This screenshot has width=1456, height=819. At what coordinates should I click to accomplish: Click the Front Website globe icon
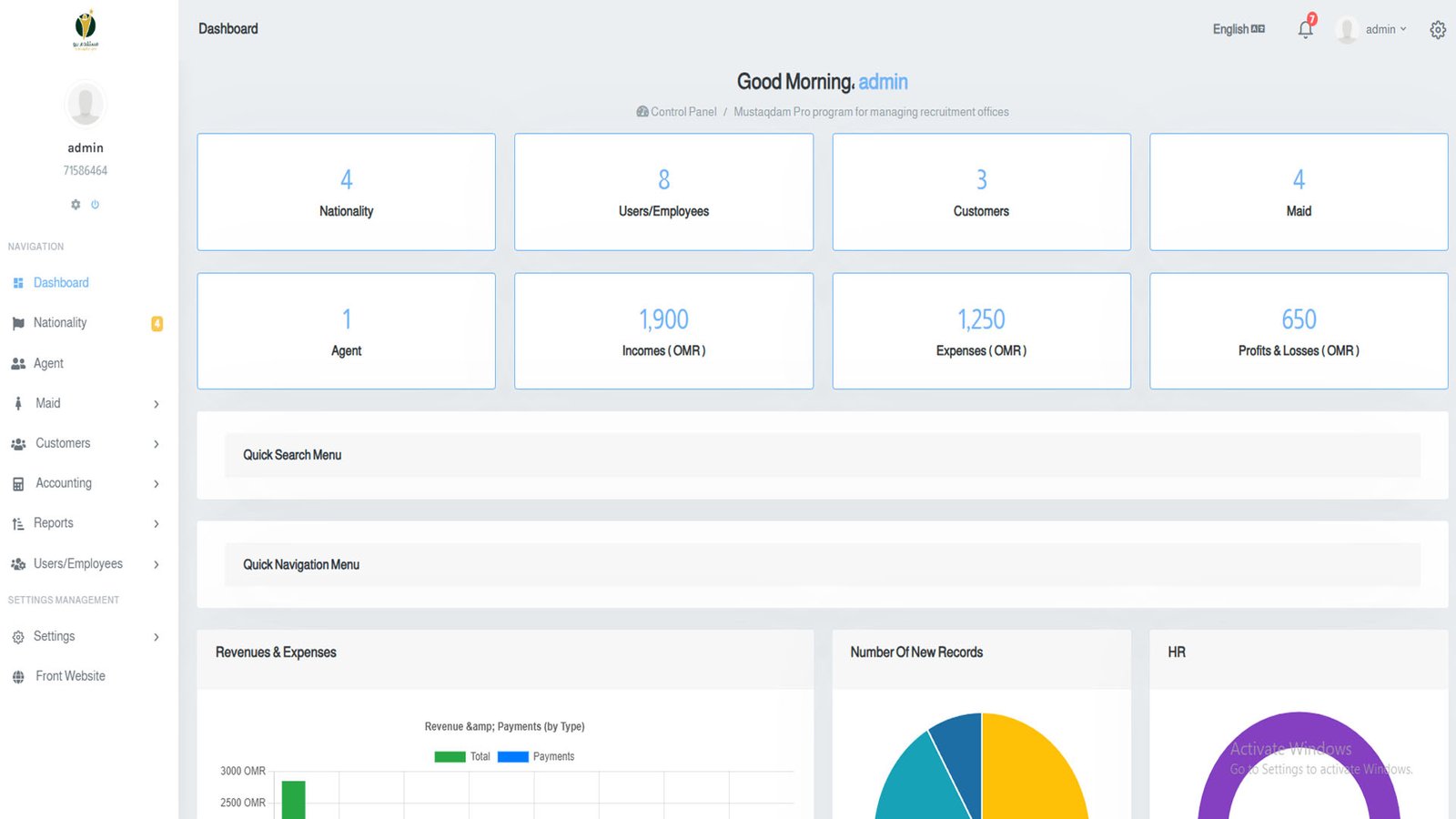click(18, 677)
